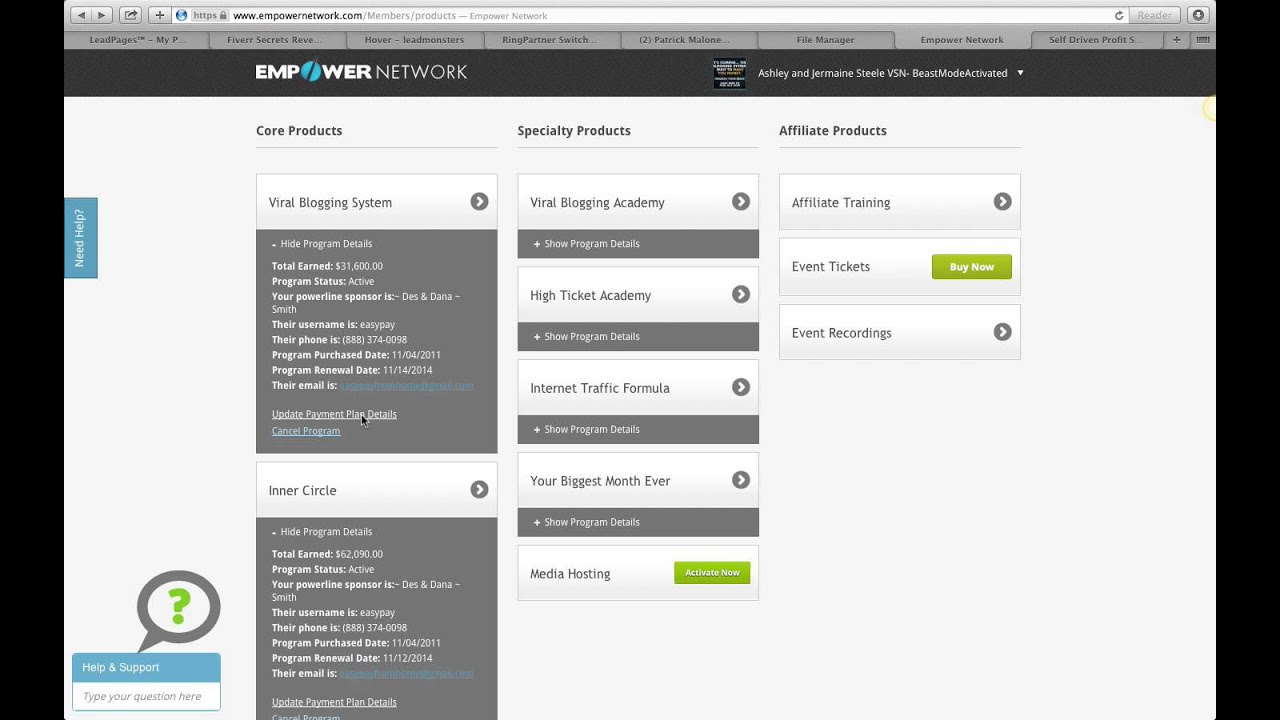Open Event Recordings arrow icon
Image resolution: width=1280 pixels, height=720 pixels.
point(1002,332)
